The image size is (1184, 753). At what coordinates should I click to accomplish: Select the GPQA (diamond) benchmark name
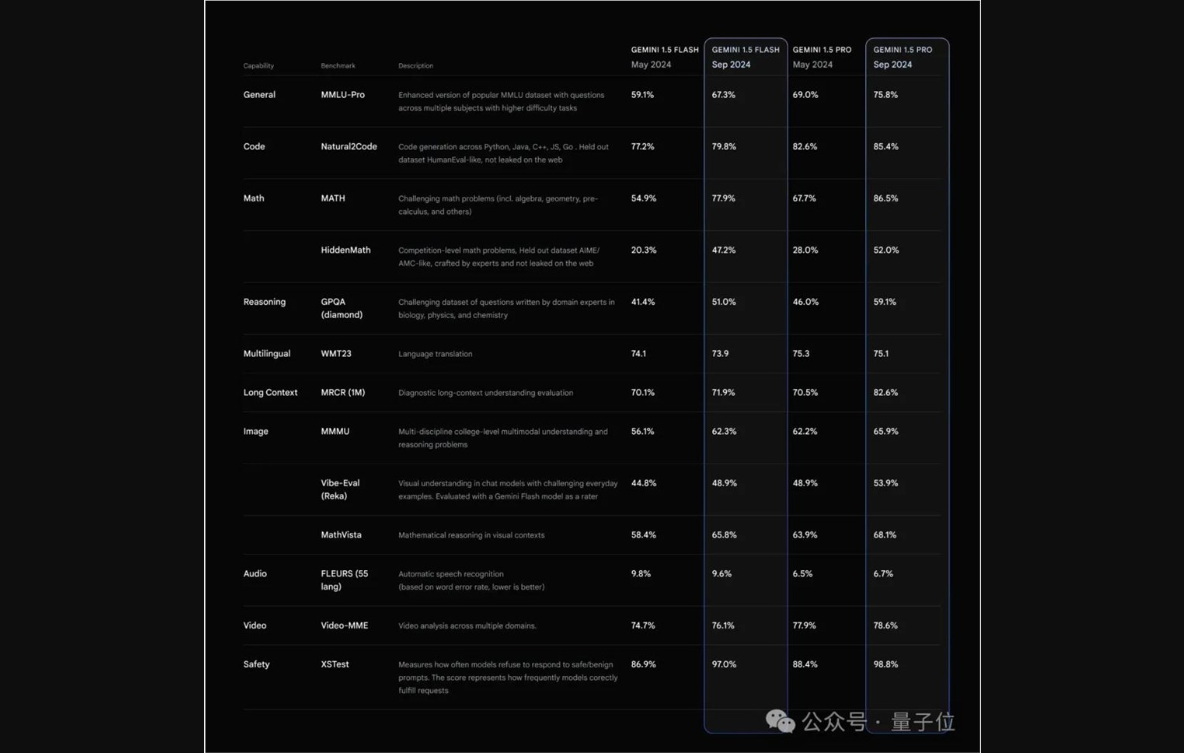pyautogui.click(x=341, y=308)
